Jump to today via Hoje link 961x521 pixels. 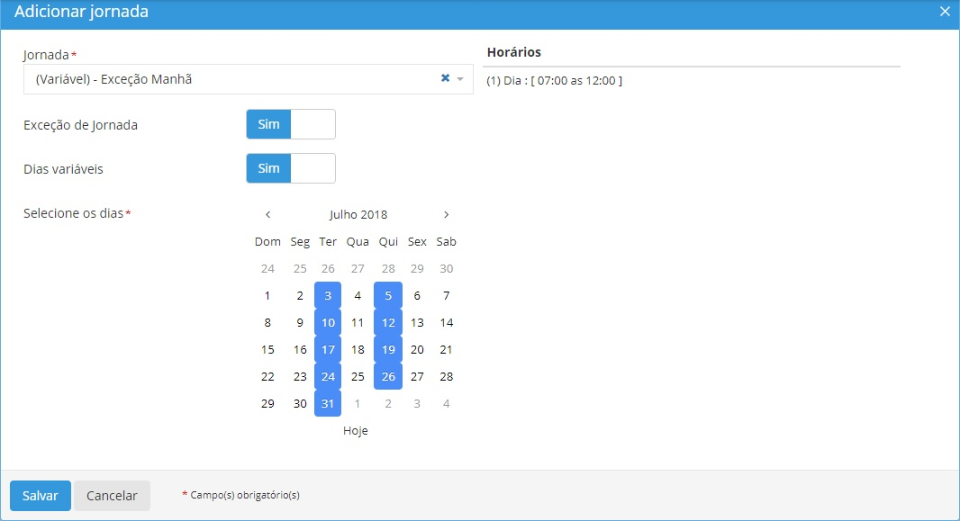[356, 431]
